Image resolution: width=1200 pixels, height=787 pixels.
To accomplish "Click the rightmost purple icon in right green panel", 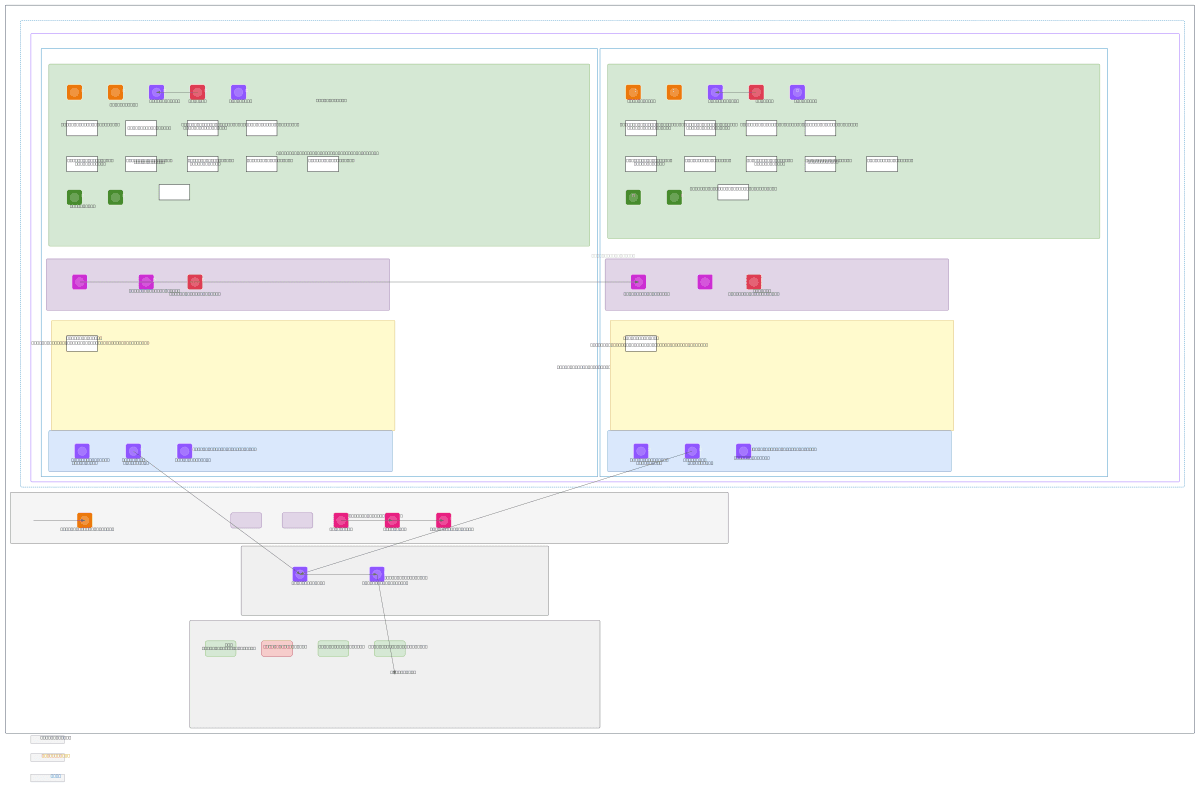I will click(797, 92).
